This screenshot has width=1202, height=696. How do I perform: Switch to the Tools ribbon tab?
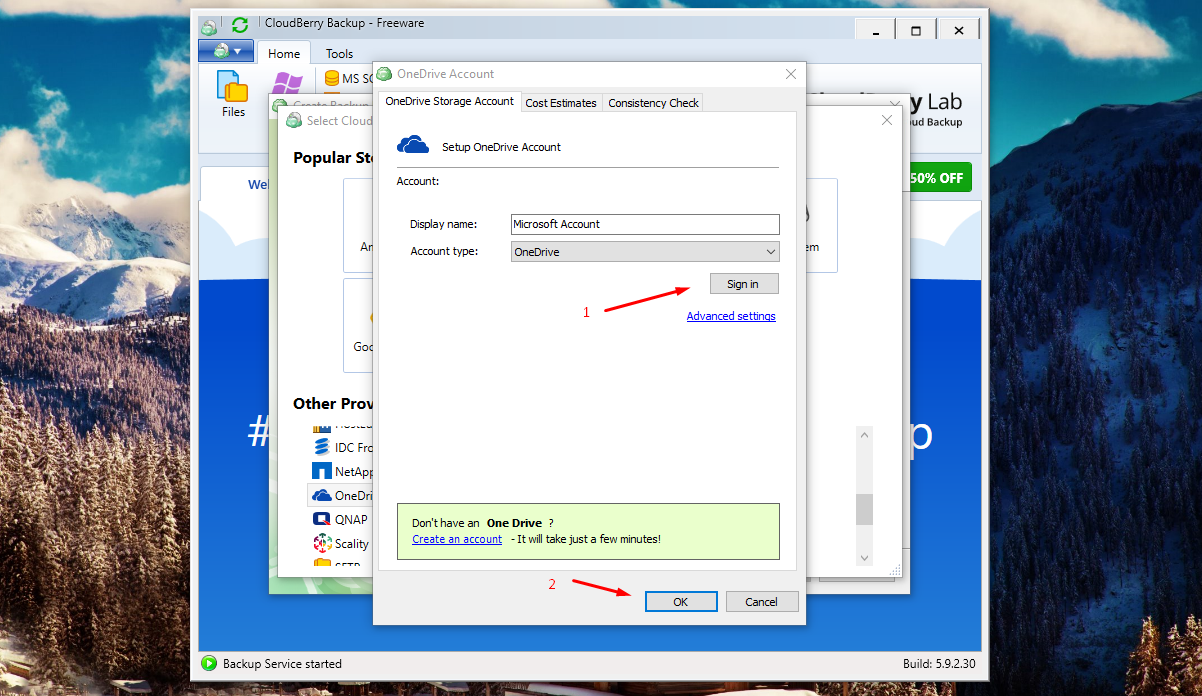pyautogui.click(x=339, y=54)
